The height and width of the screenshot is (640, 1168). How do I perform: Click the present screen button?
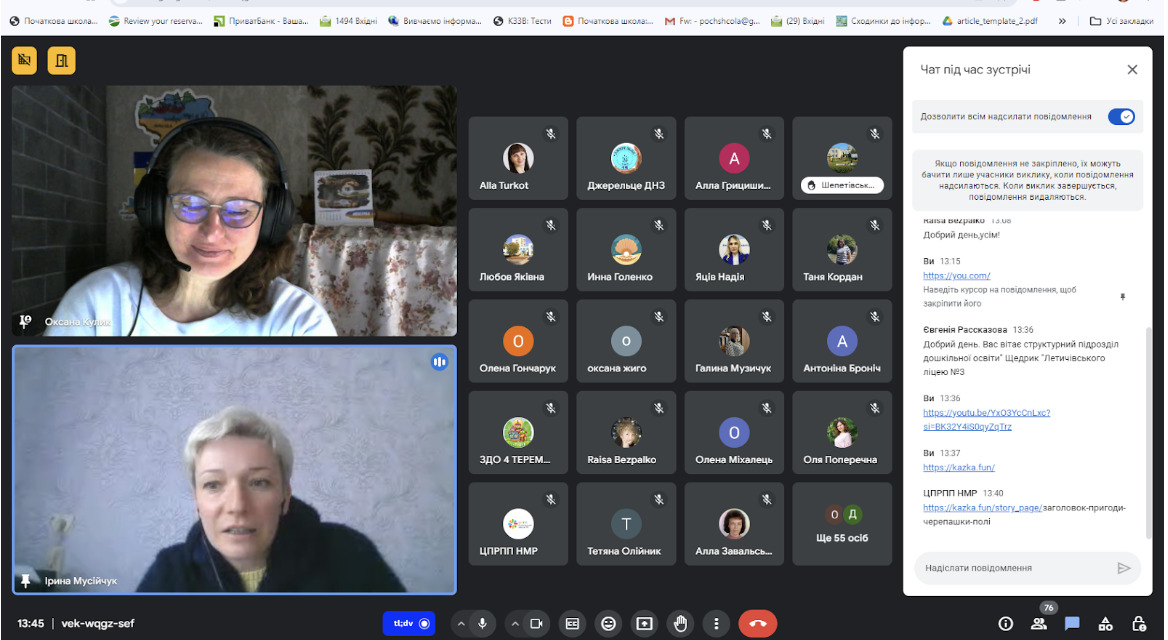pyautogui.click(x=644, y=624)
